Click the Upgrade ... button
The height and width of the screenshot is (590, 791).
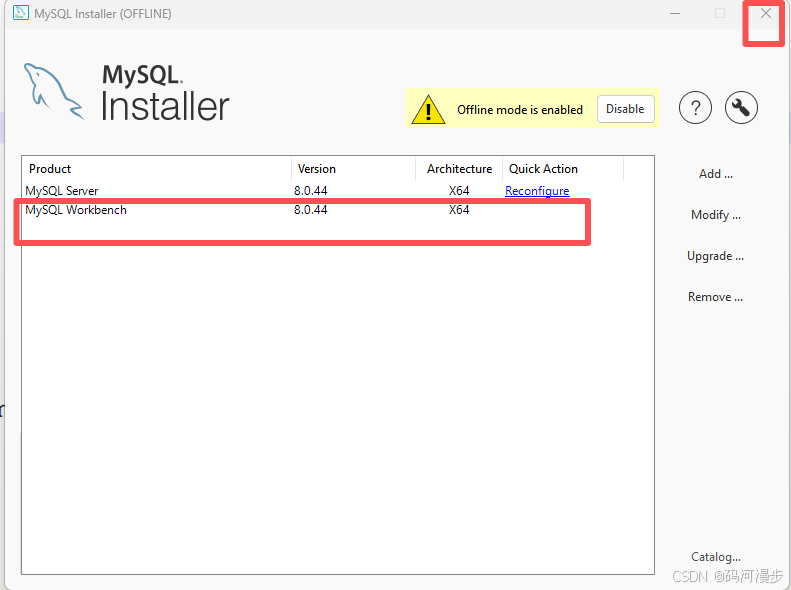[x=715, y=256]
